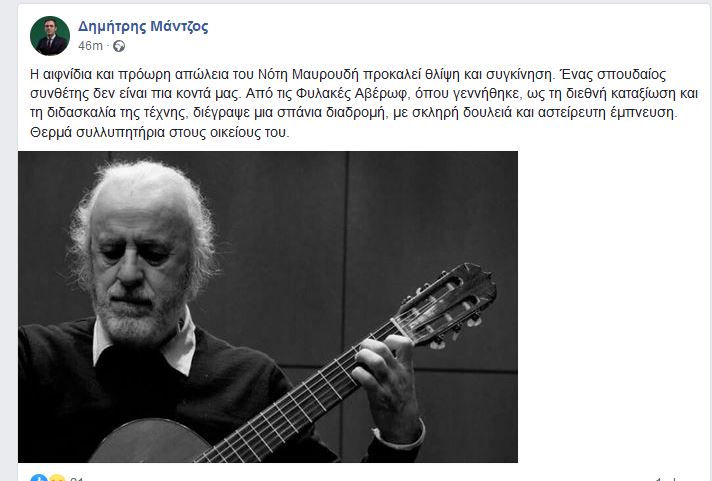Click the bearded man's face in photo
Viewport: 712px width, 481px height.
point(136,273)
